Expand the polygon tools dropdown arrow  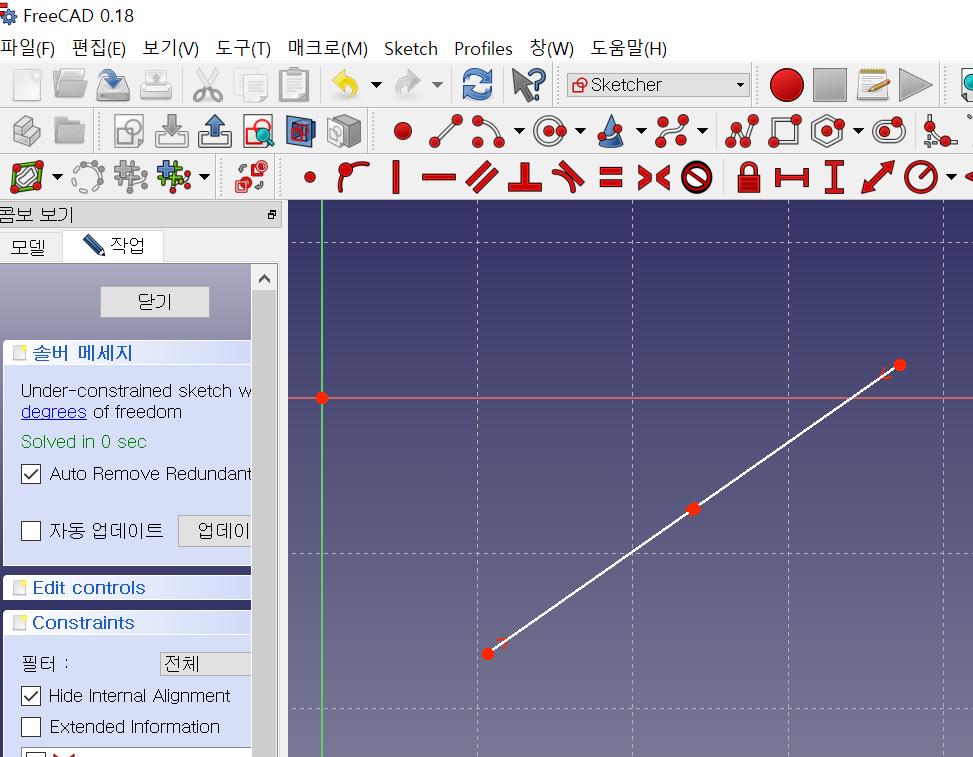click(858, 131)
